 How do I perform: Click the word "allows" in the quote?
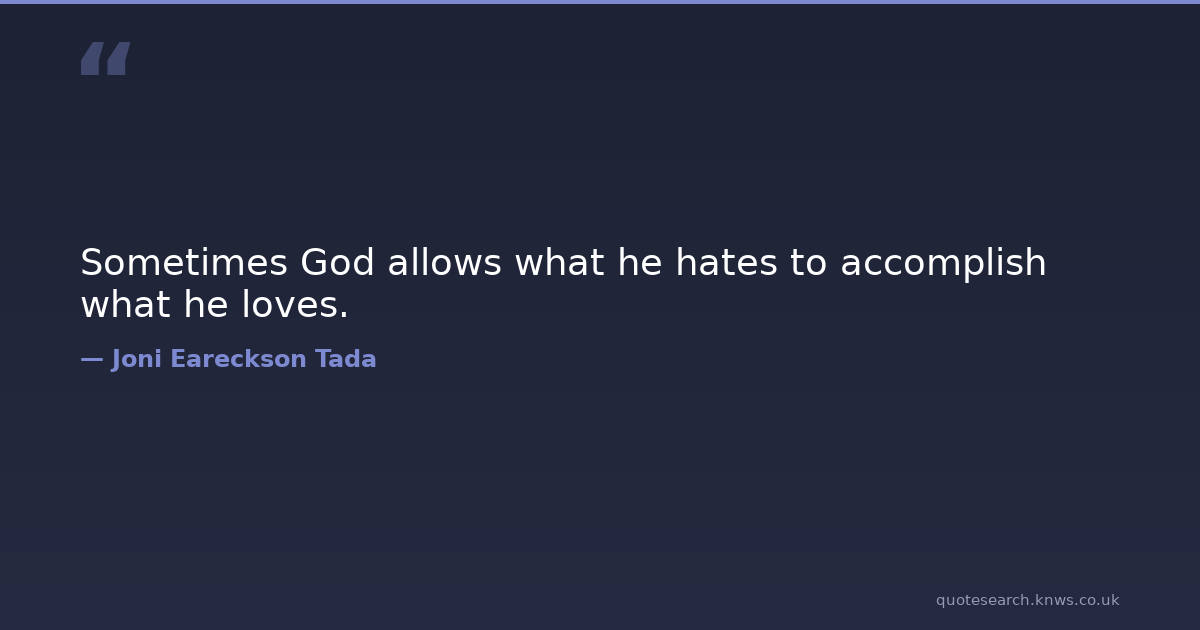click(444, 263)
